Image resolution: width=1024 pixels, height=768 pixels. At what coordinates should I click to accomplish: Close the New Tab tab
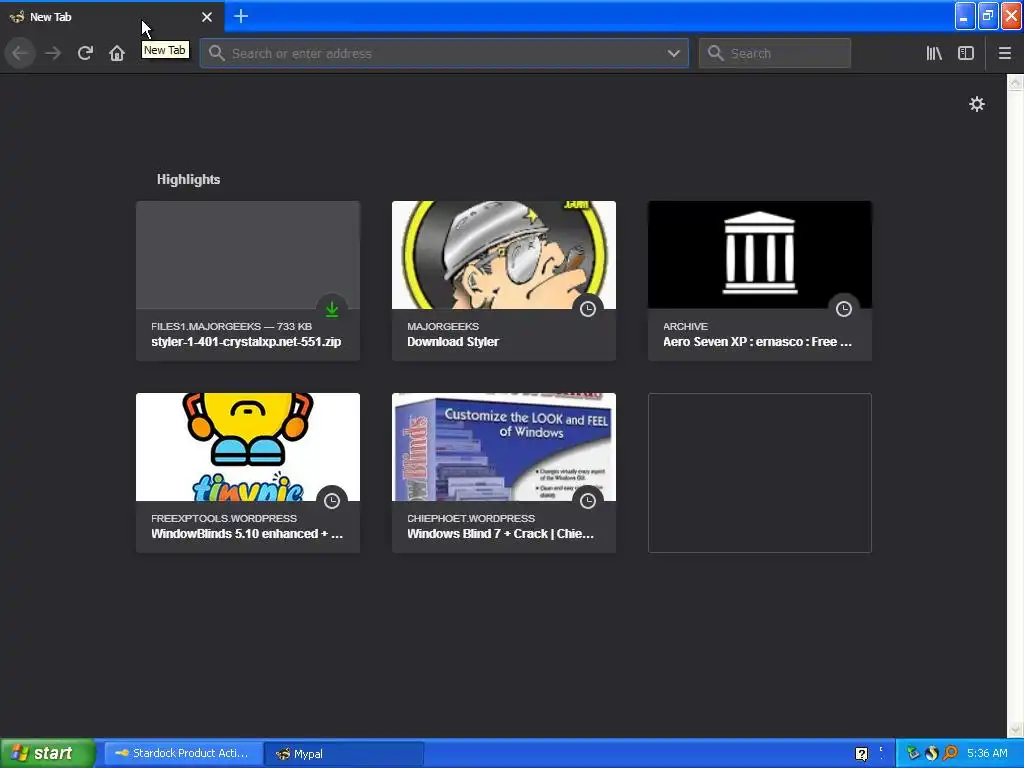click(207, 17)
